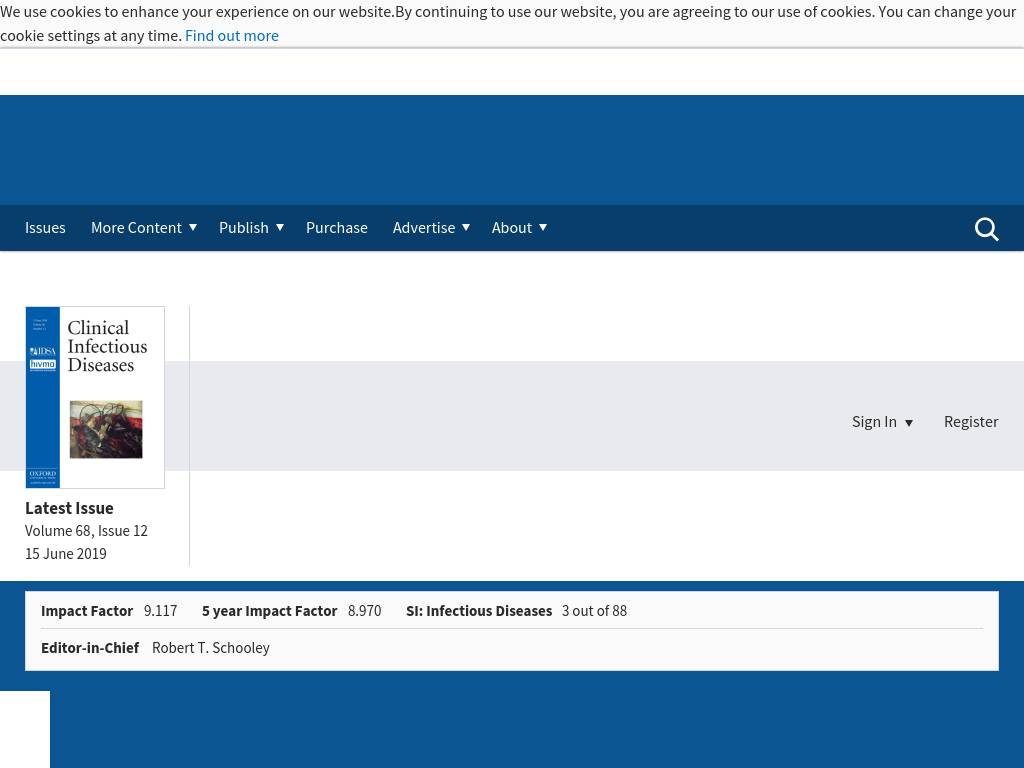Open Volume 68, Issue 12
1024x768 pixels.
(86, 531)
